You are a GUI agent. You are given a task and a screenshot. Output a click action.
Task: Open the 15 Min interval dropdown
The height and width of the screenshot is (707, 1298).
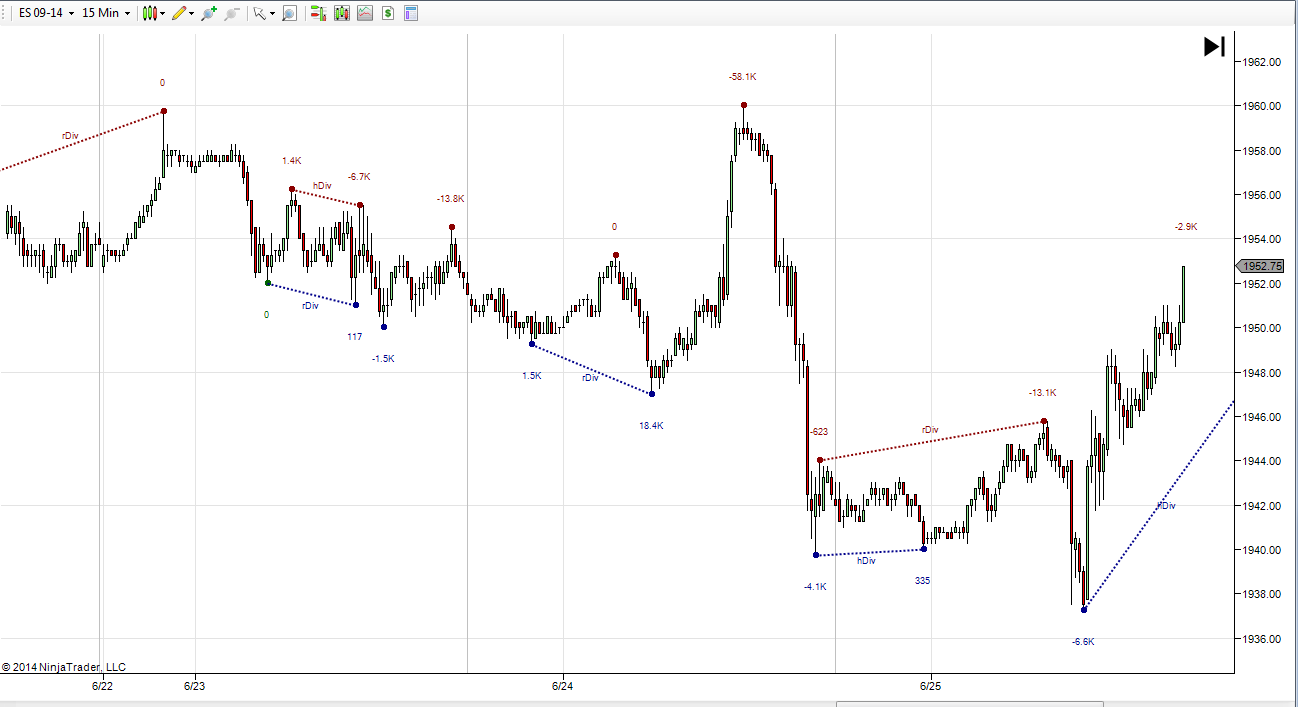click(x=106, y=13)
